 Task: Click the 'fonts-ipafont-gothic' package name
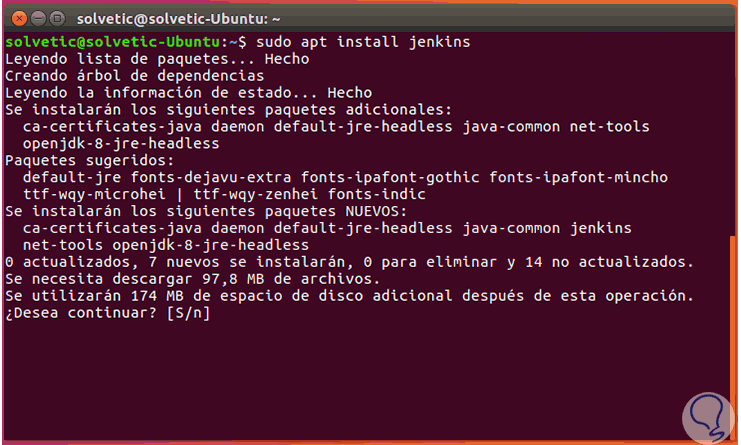point(390,178)
